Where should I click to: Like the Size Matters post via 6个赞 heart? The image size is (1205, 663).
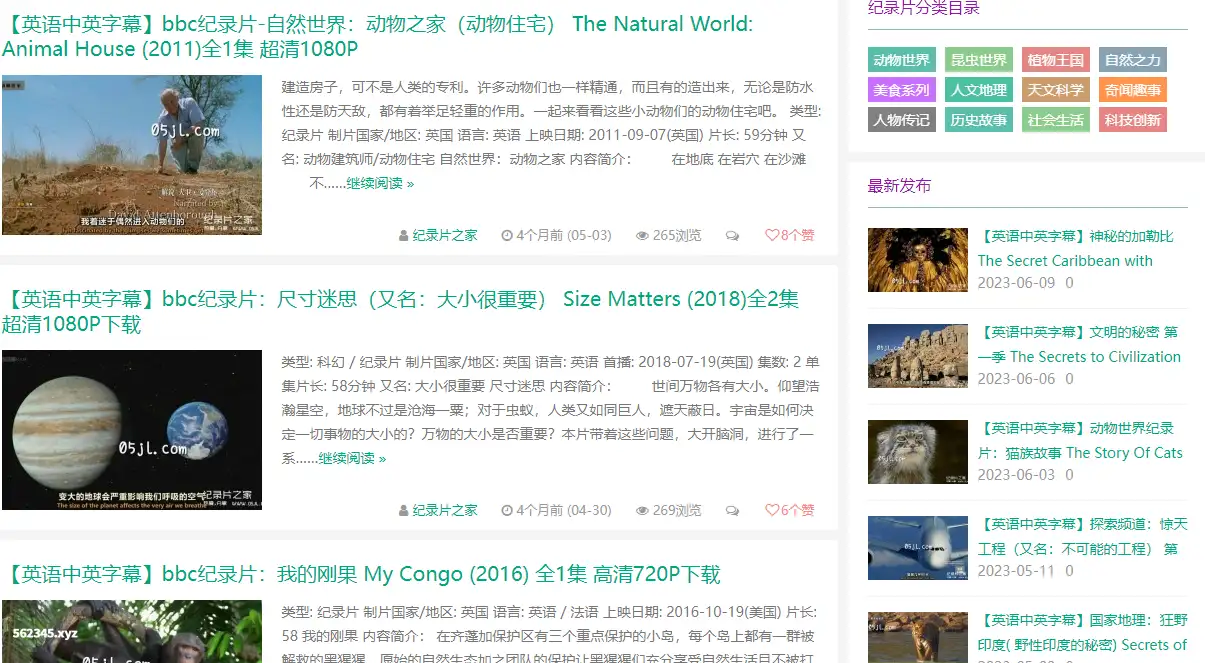coord(790,510)
